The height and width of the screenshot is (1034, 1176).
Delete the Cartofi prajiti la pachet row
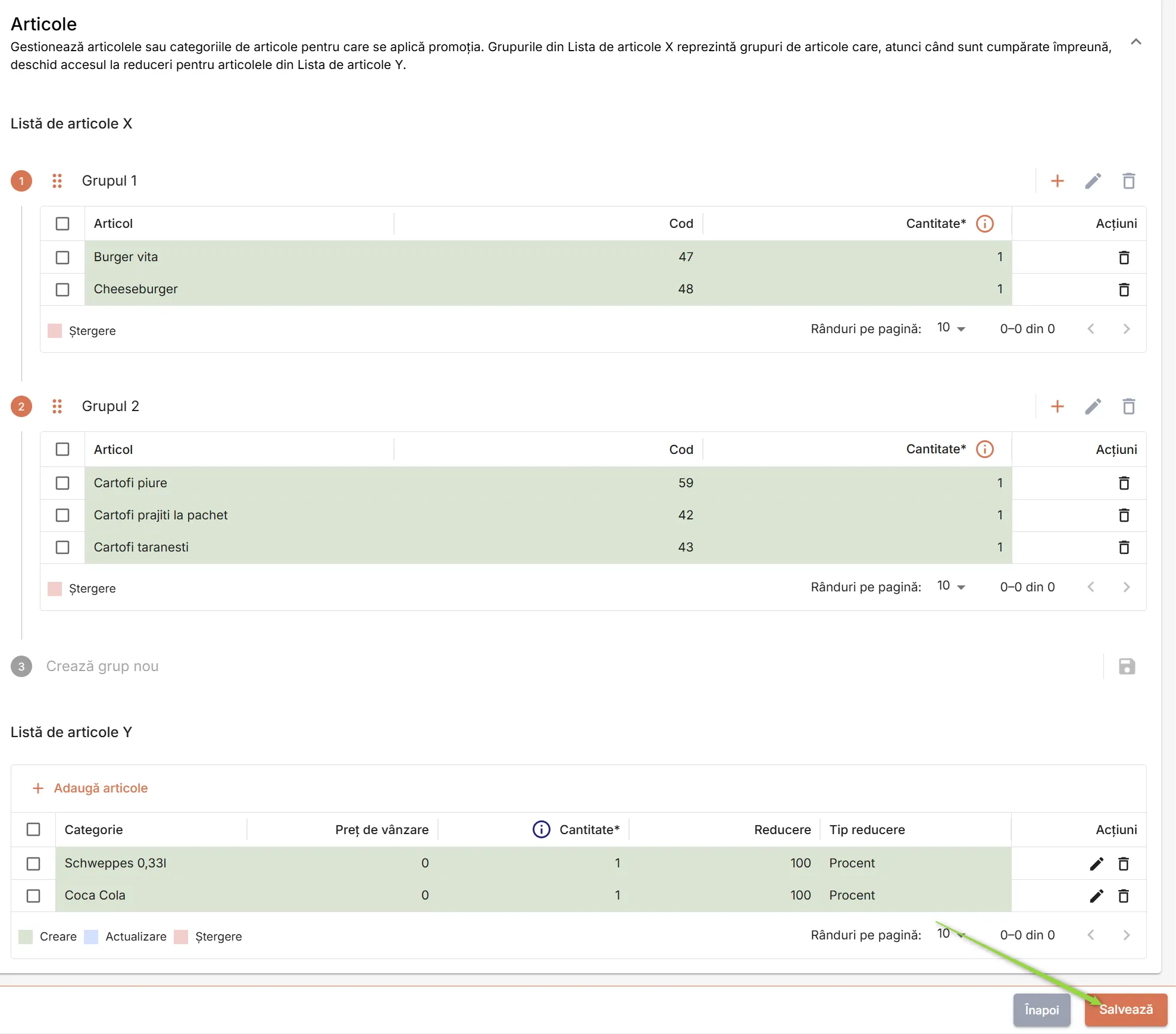point(1124,515)
